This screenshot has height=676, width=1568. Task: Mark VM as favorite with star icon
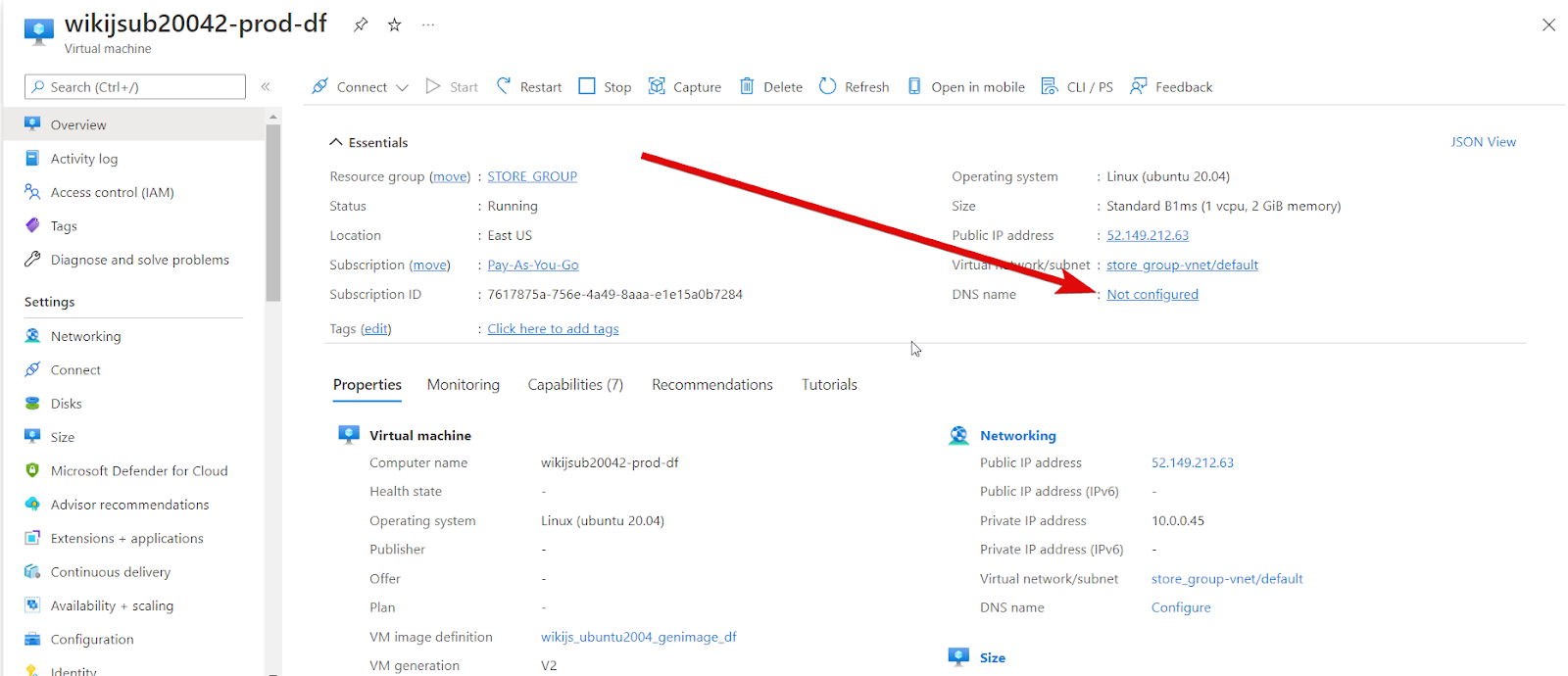coord(394,24)
